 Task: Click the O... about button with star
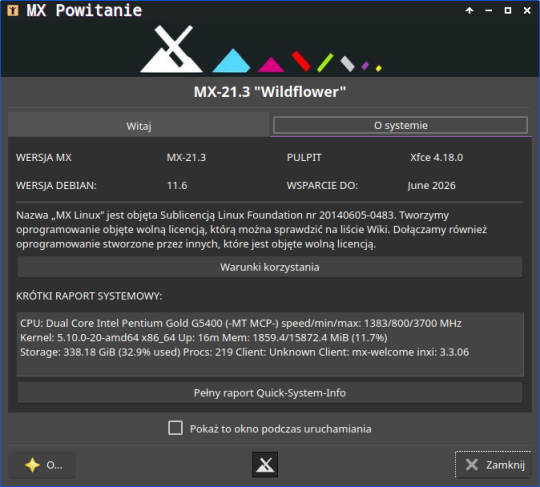[42, 465]
